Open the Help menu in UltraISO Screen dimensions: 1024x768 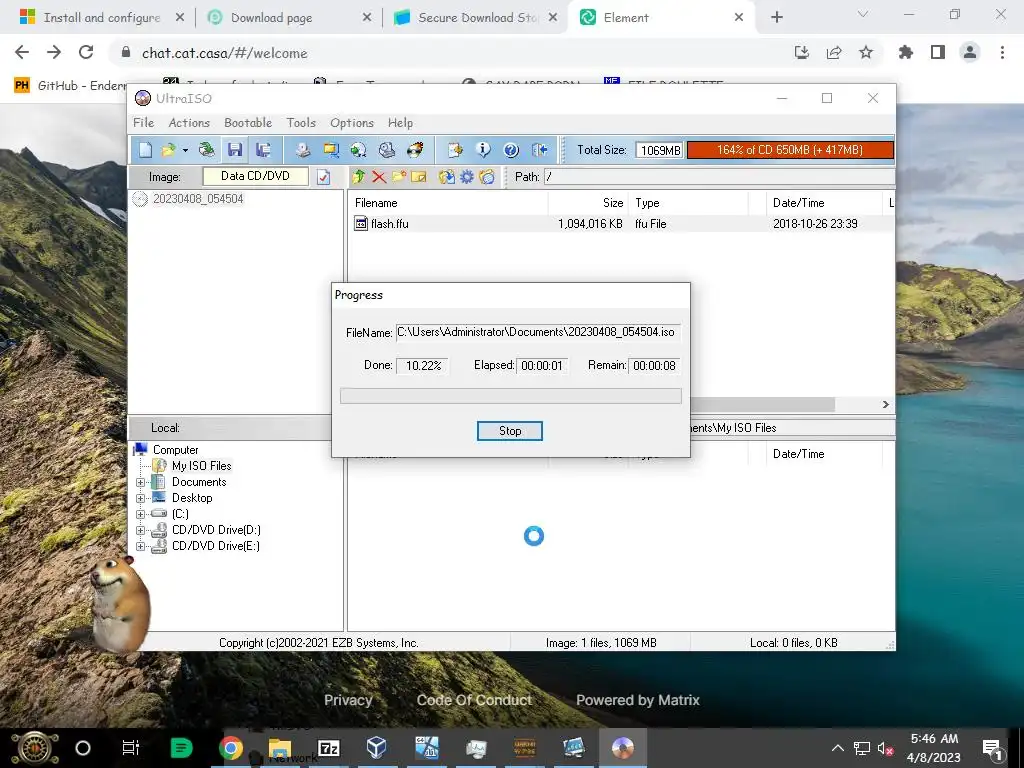(400, 123)
